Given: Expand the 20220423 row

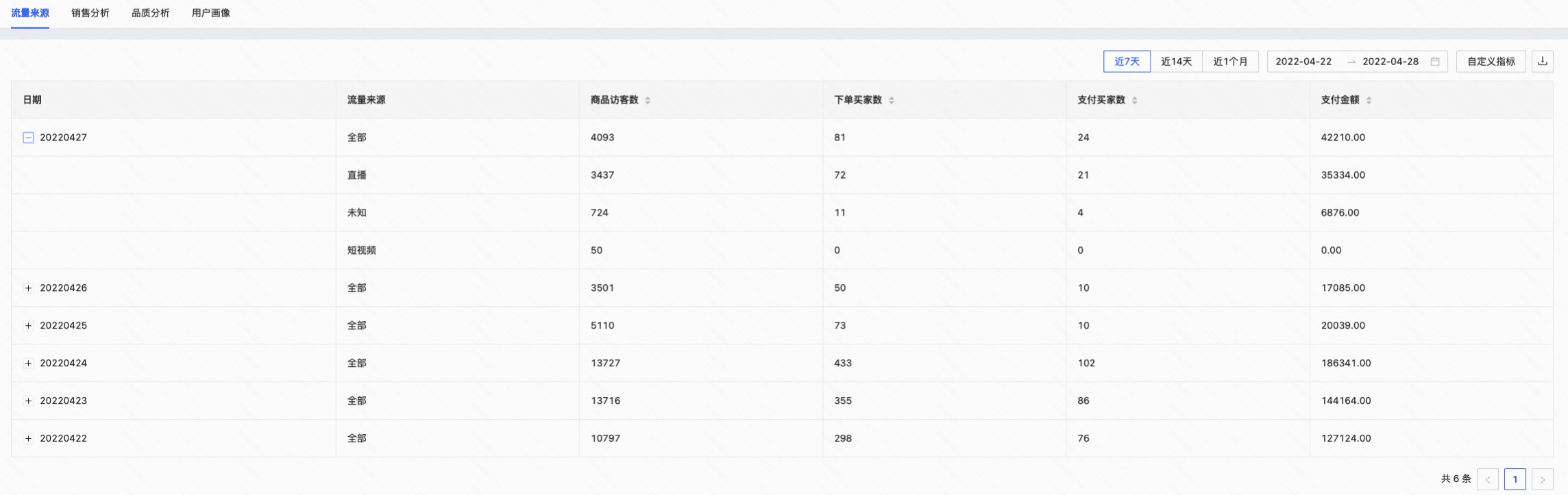Looking at the screenshot, I should [x=28, y=401].
